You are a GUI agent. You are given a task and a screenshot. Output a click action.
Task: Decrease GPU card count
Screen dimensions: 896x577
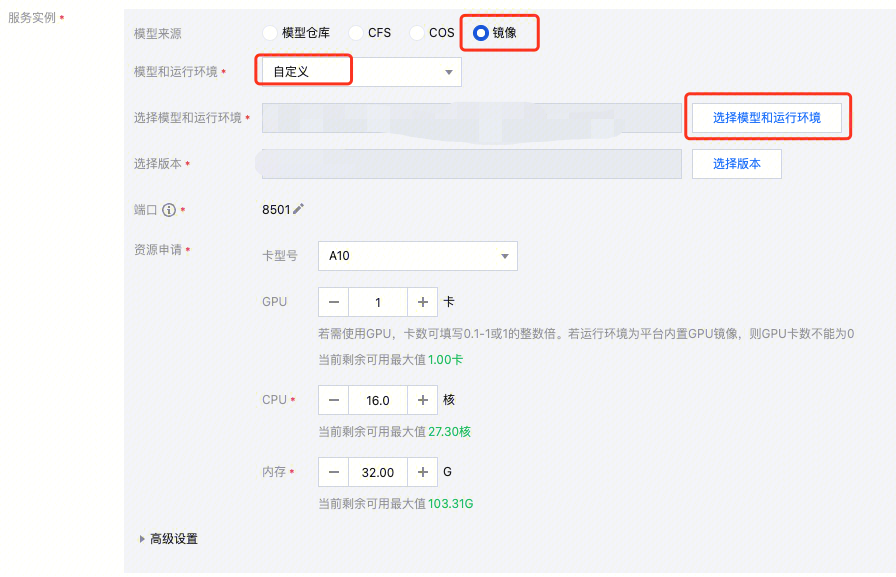[334, 302]
